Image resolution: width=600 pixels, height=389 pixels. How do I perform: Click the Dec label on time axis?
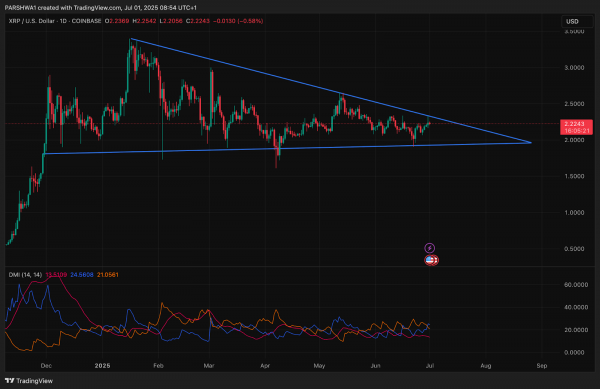point(46,366)
